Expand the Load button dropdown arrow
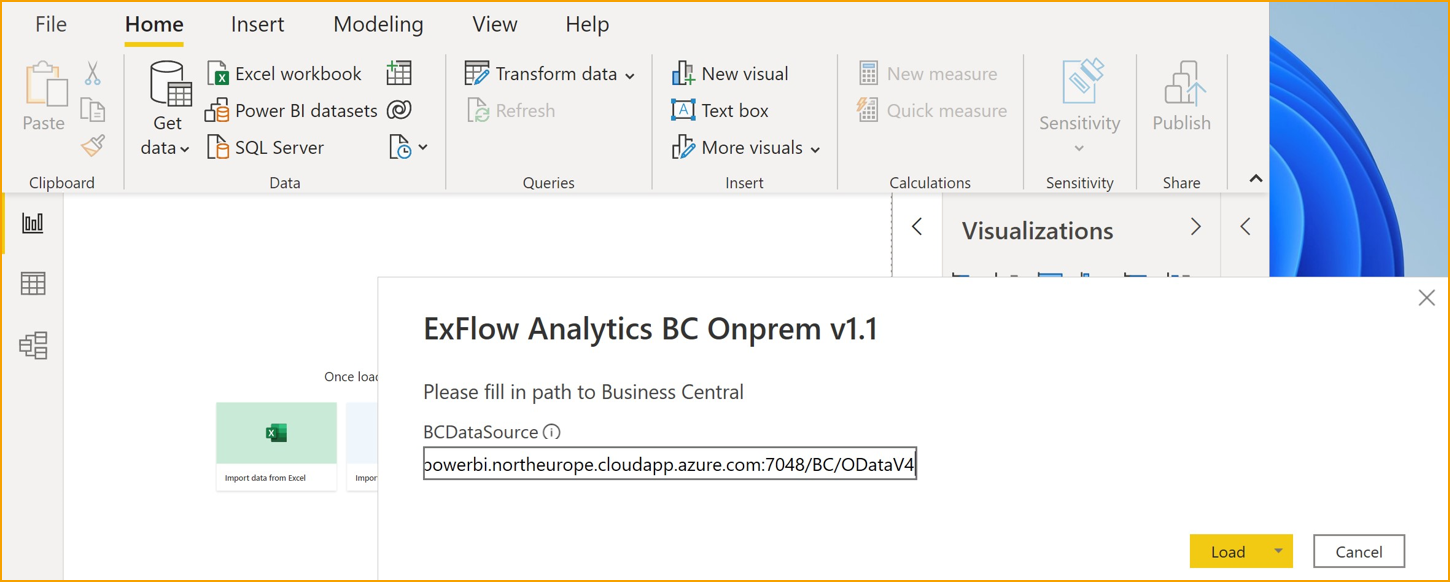 click(1277, 551)
